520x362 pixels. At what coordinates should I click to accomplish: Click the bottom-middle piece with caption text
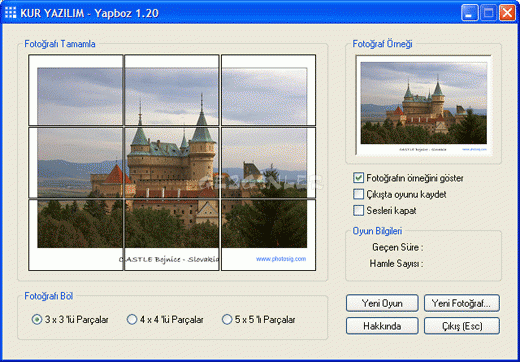click(172, 235)
